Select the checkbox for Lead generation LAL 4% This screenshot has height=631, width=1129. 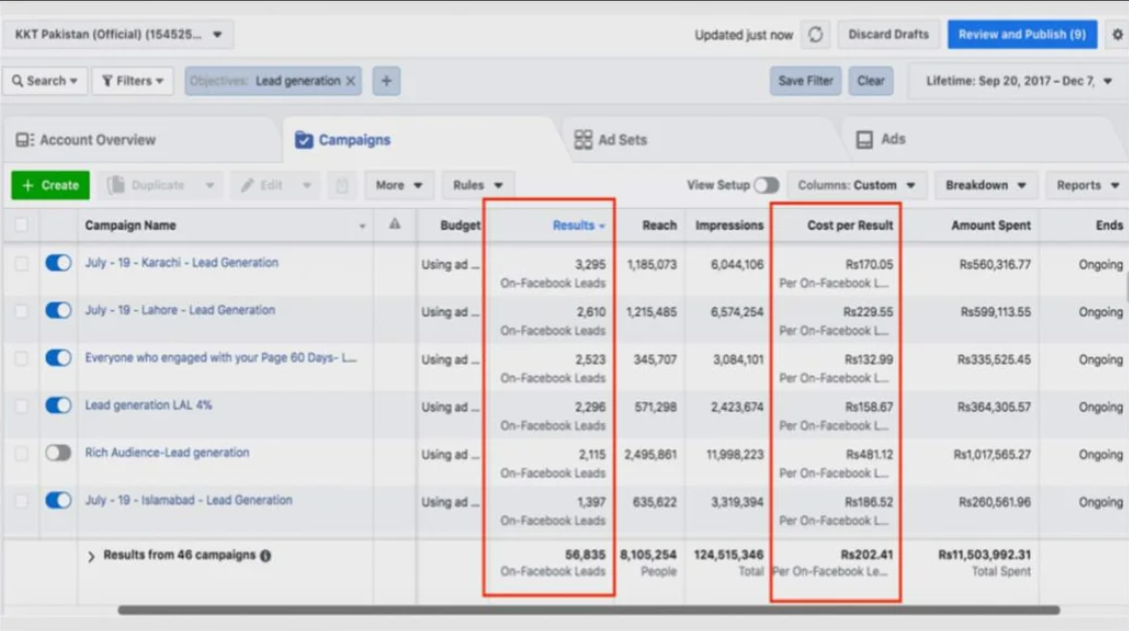pos(21,406)
